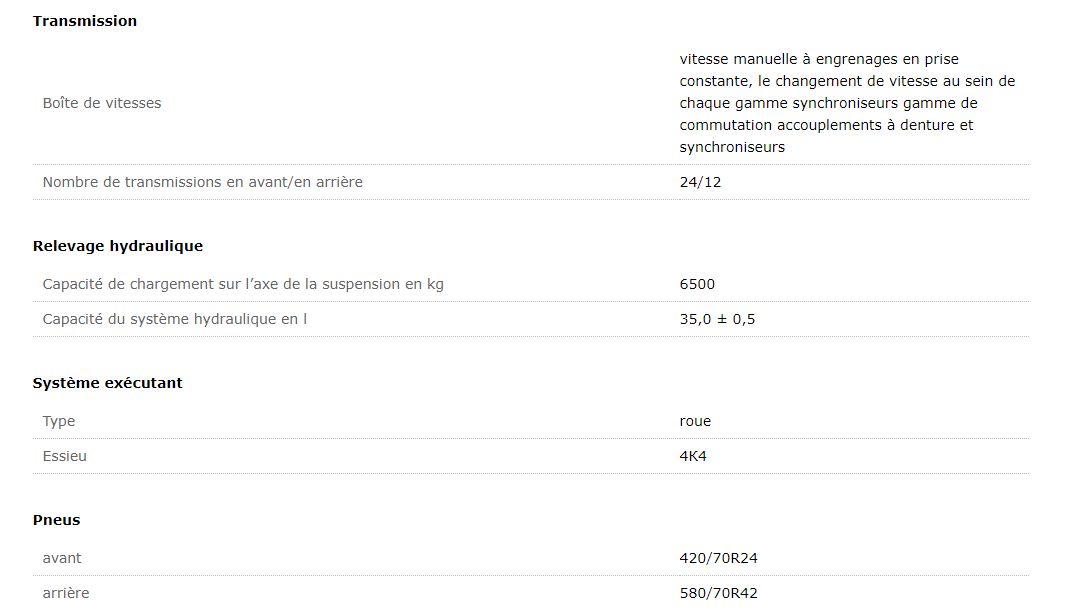Click the "Pneus" section heading
The image size is (1081, 610).
[57, 520]
